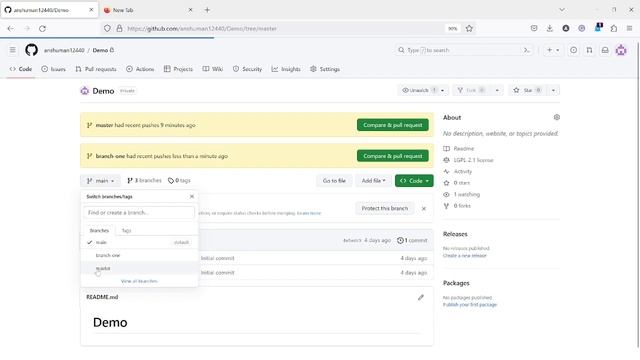Open README.md file header link

point(102,298)
